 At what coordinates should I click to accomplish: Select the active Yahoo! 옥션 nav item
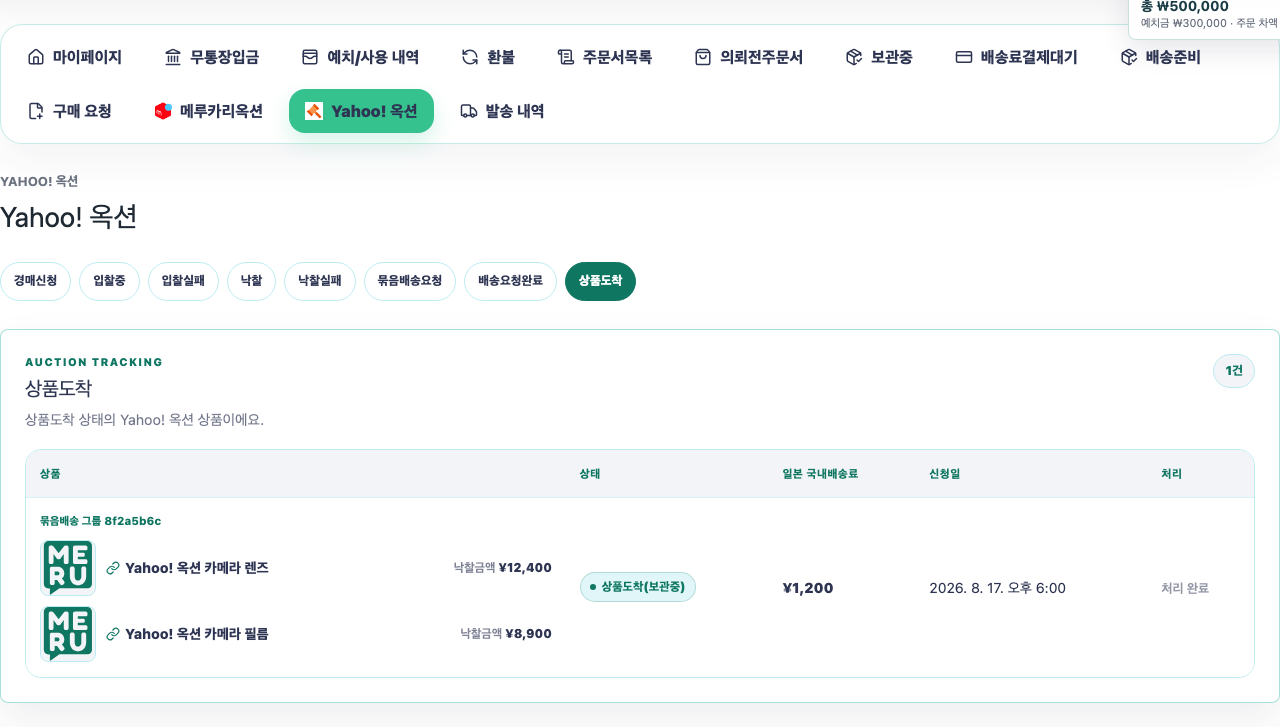(x=361, y=111)
